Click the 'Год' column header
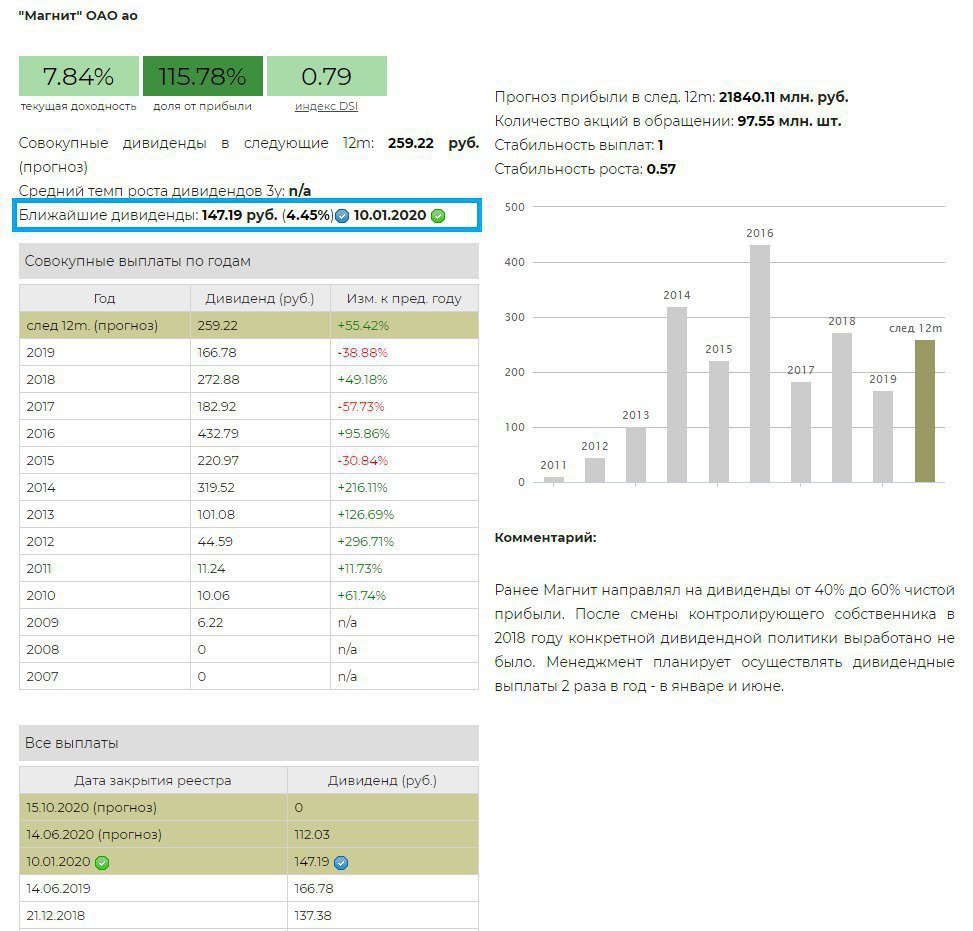 pos(105,299)
